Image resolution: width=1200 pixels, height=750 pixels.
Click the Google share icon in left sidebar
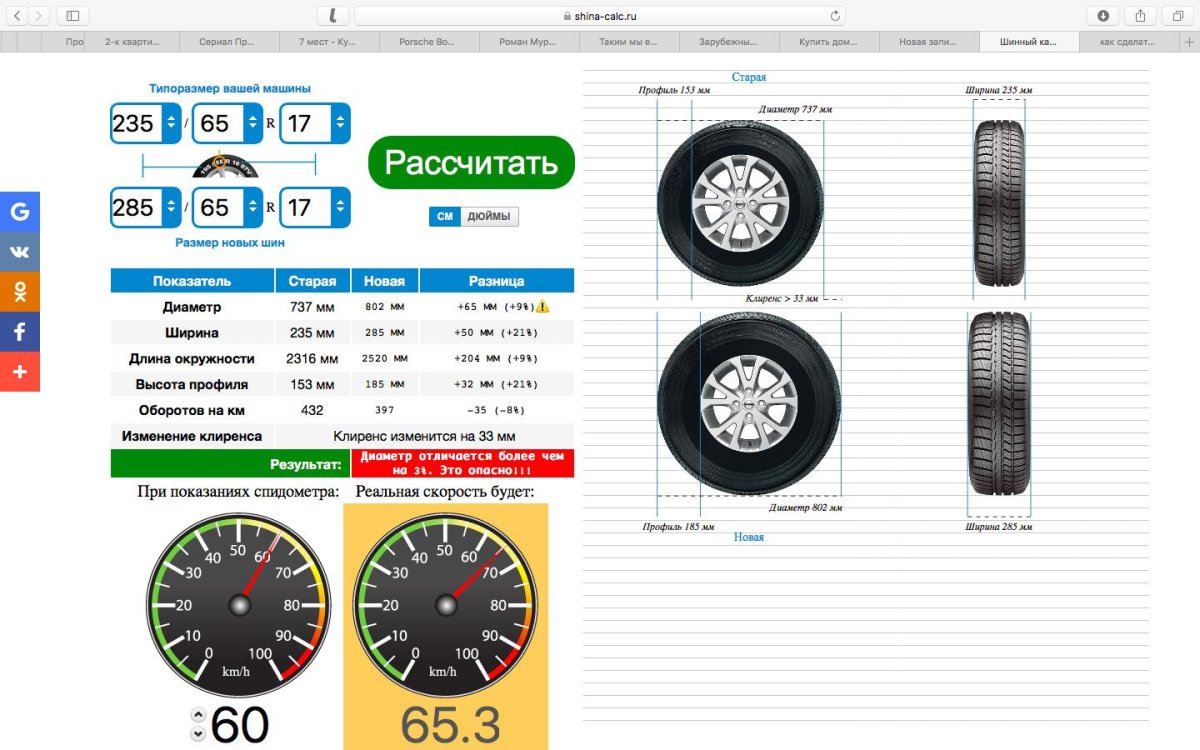pos(19,211)
